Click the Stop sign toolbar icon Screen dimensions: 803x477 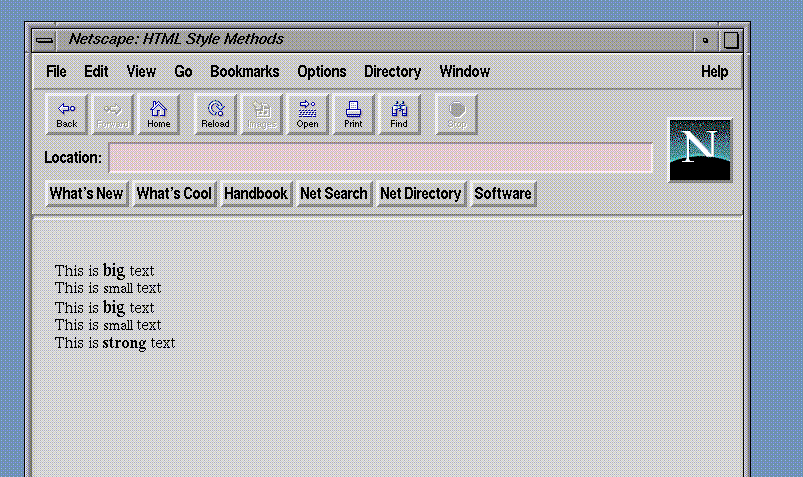(x=457, y=114)
